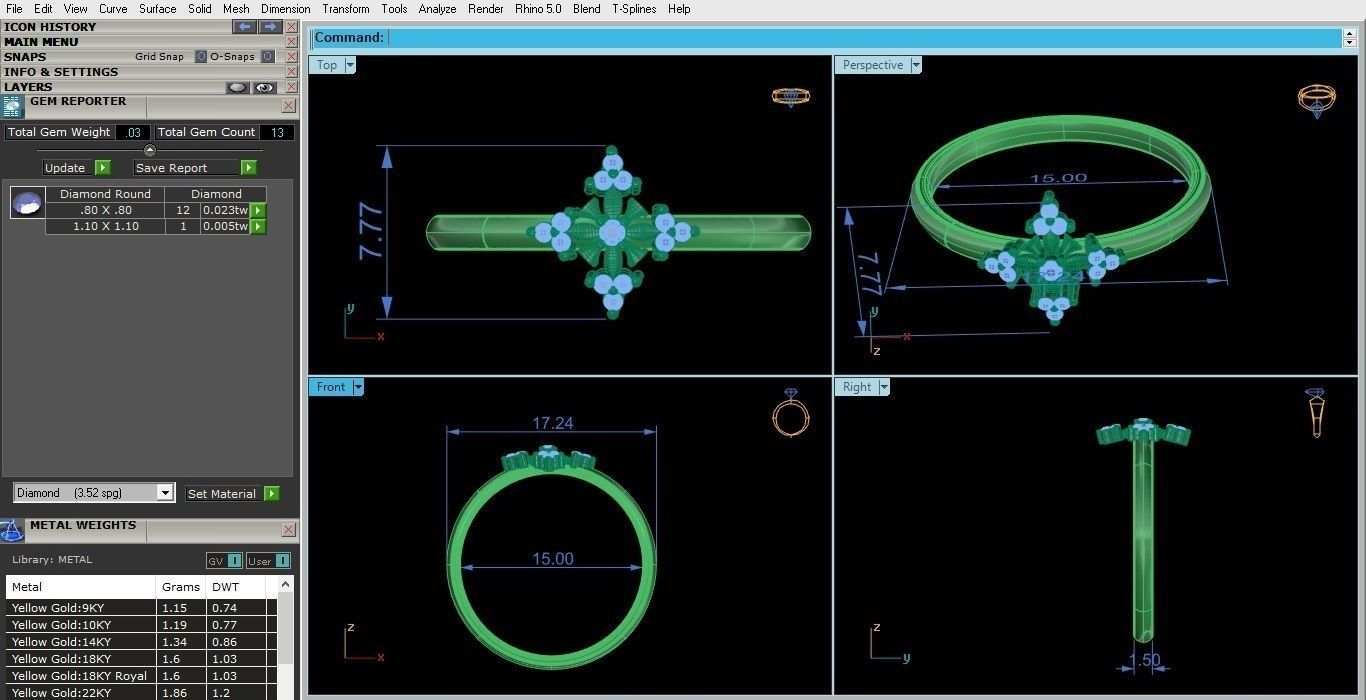Screen dimensions: 1366x700
Task: Open the Right viewport dropdown arrow
Action: [x=883, y=387]
